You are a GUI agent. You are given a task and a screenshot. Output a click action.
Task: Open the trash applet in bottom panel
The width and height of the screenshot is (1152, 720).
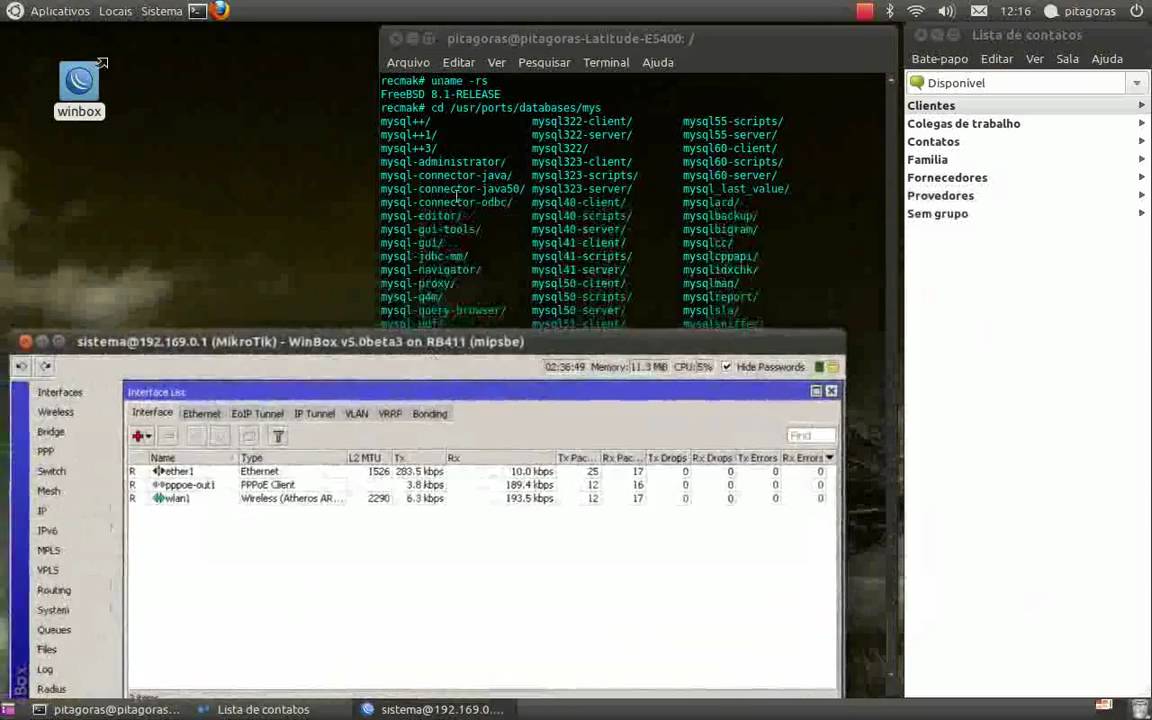(x=1140, y=709)
